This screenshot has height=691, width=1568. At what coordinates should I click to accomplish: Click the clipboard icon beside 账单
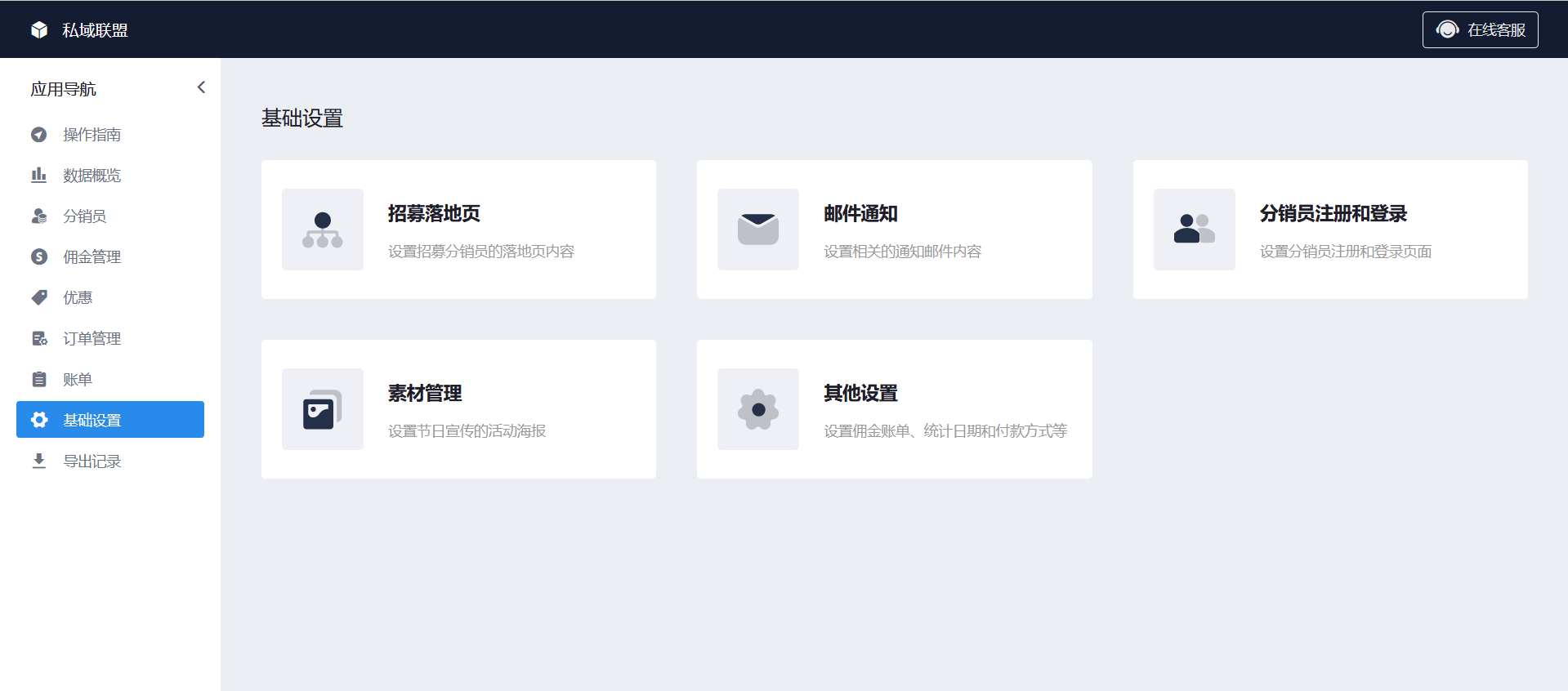point(38,379)
